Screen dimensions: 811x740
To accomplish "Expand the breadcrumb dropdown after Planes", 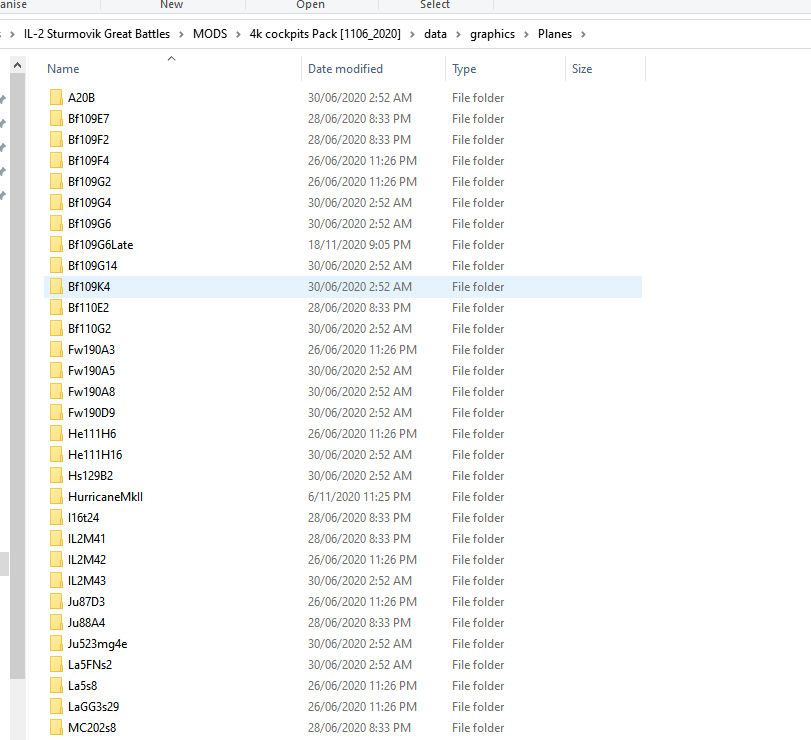I will [586, 33].
